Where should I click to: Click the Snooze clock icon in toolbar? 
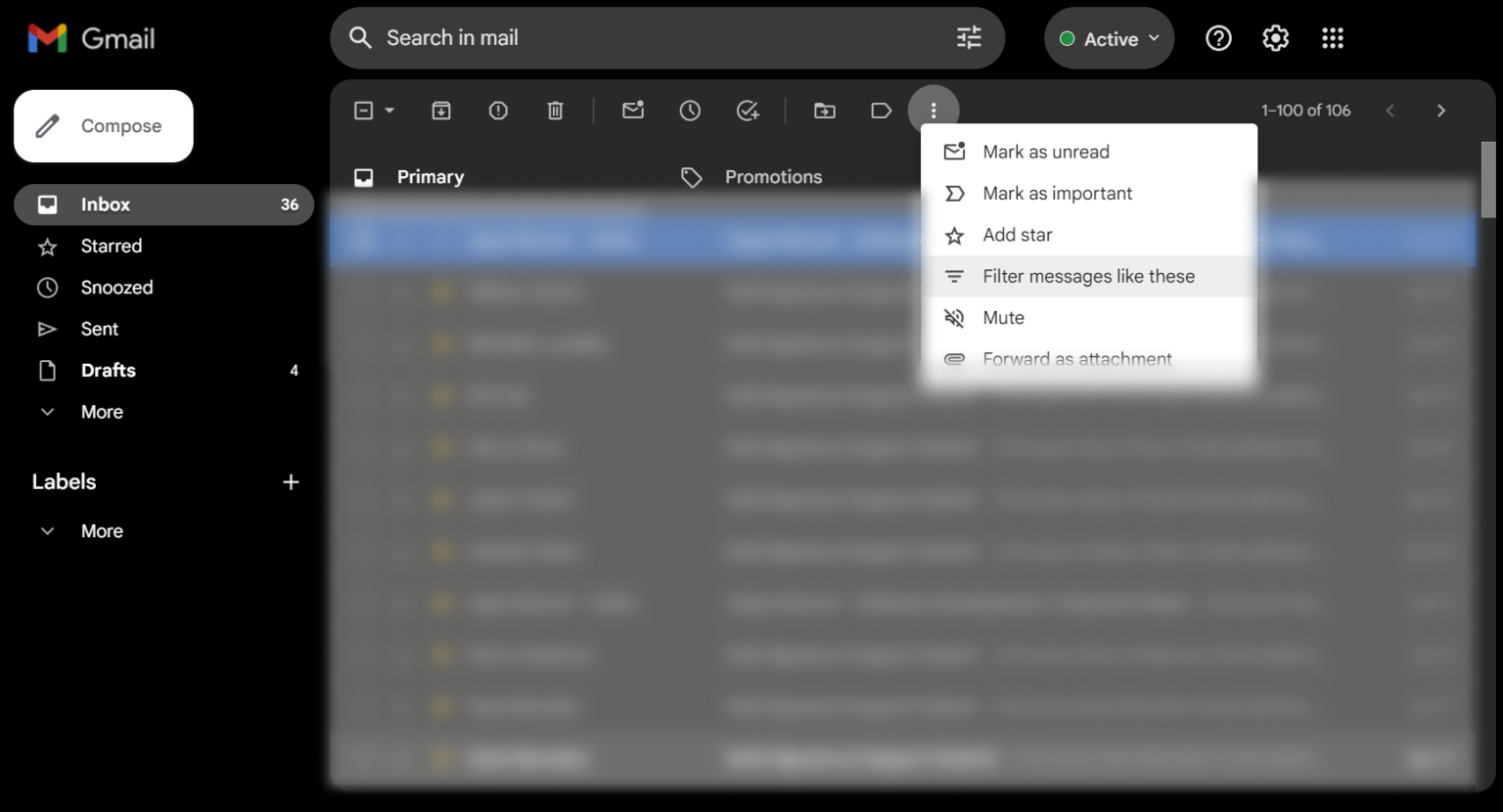click(x=690, y=111)
